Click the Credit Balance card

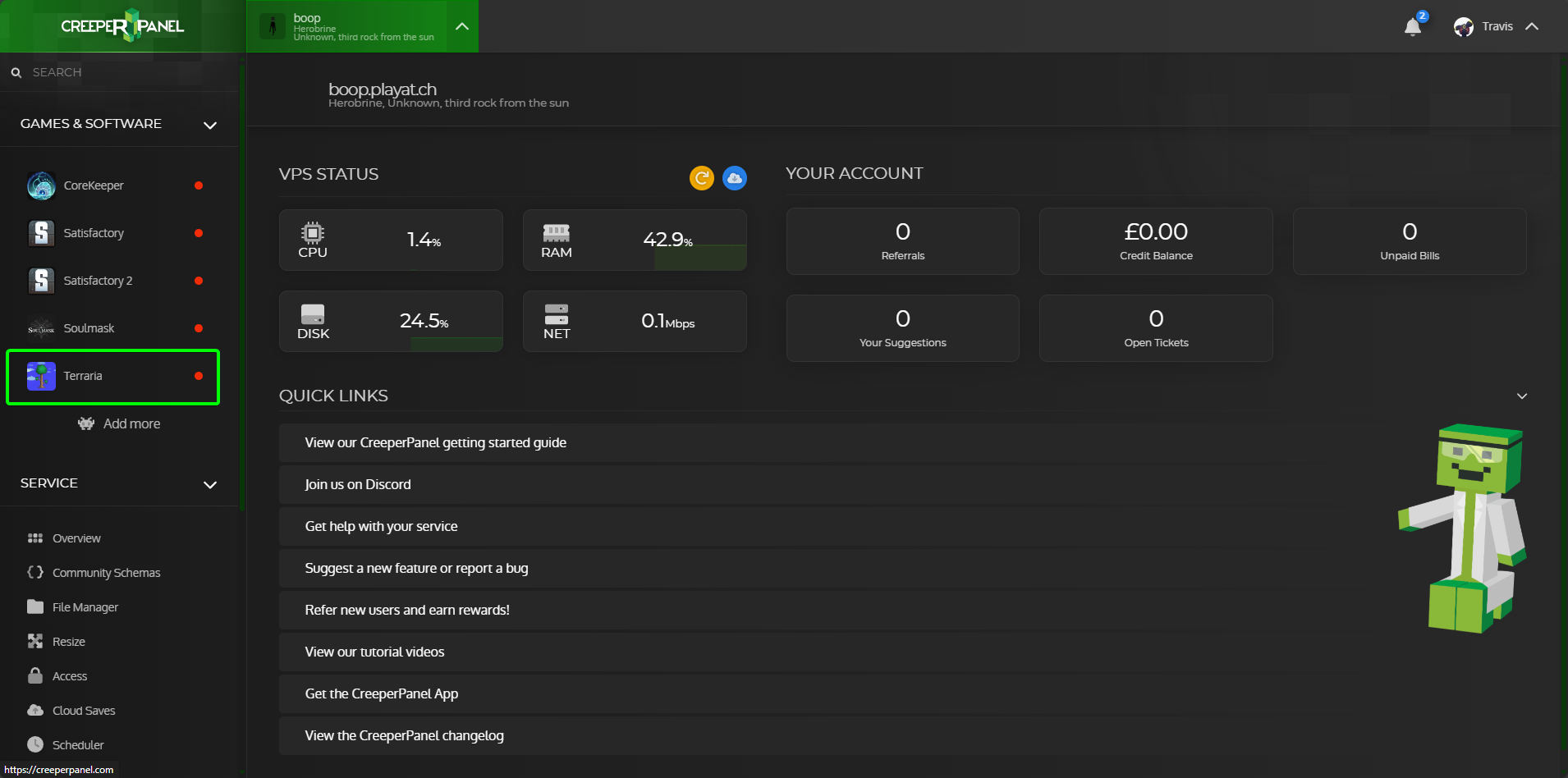coord(1156,241)
